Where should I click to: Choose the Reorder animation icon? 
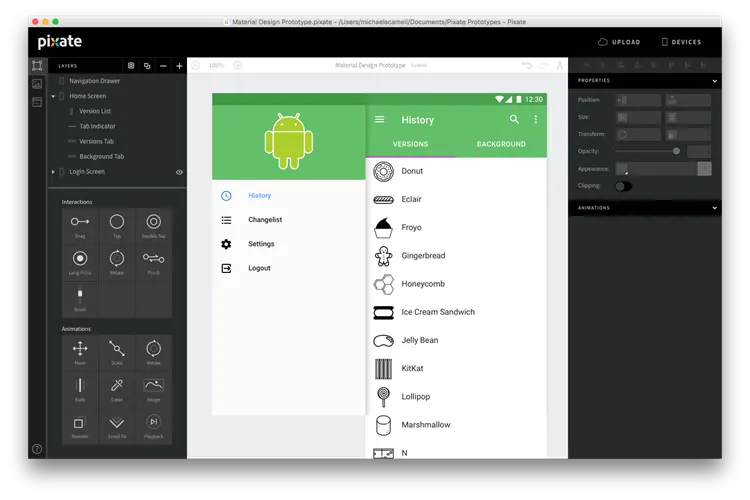click(79, 422)
